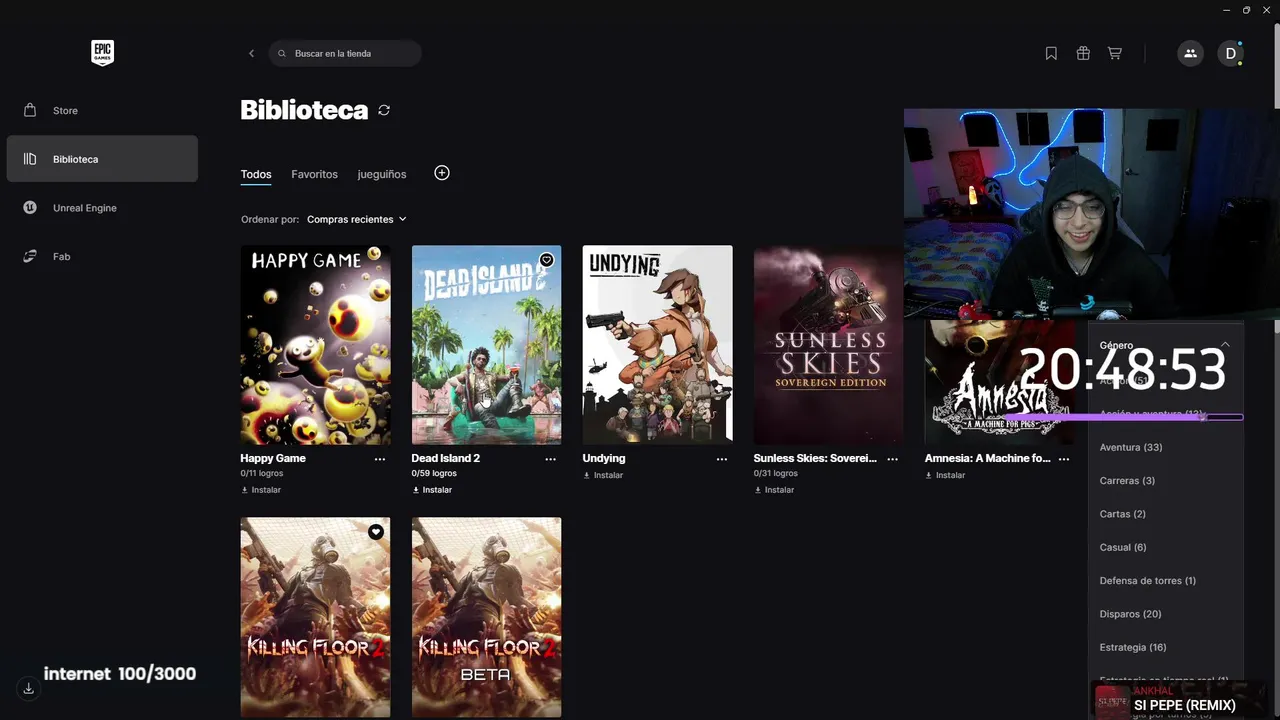Install Sunless Skies
Screen dimensions: 1280x720
click(x=774, y=490)
